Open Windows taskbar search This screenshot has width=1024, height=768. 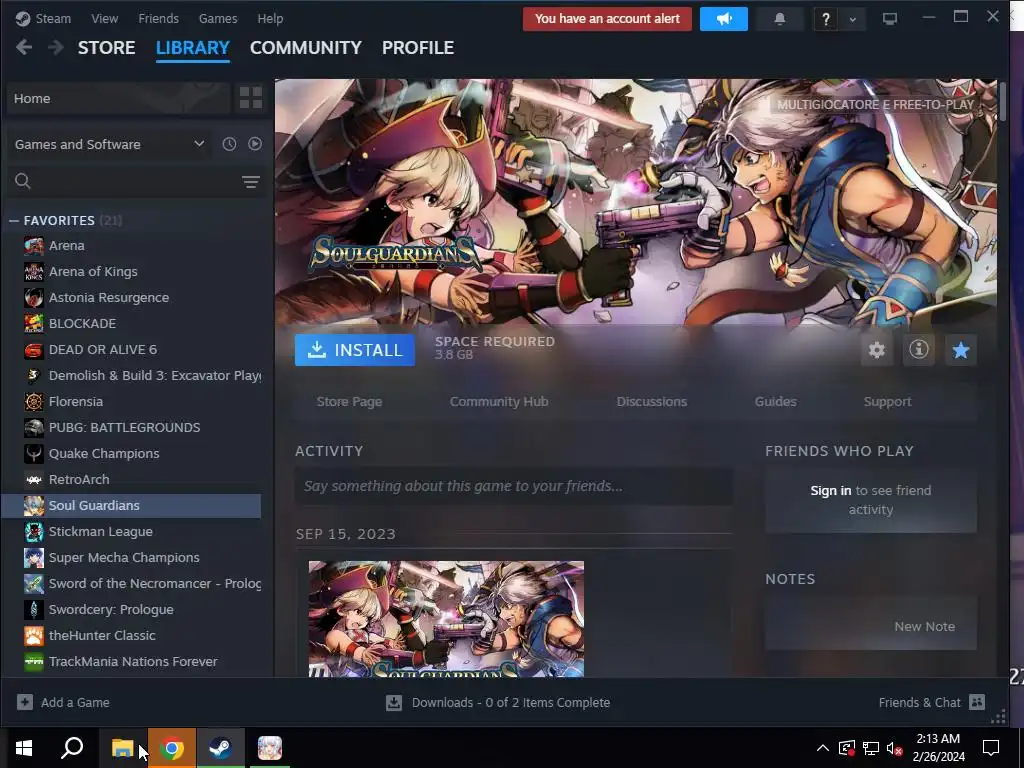coord(72,748)
